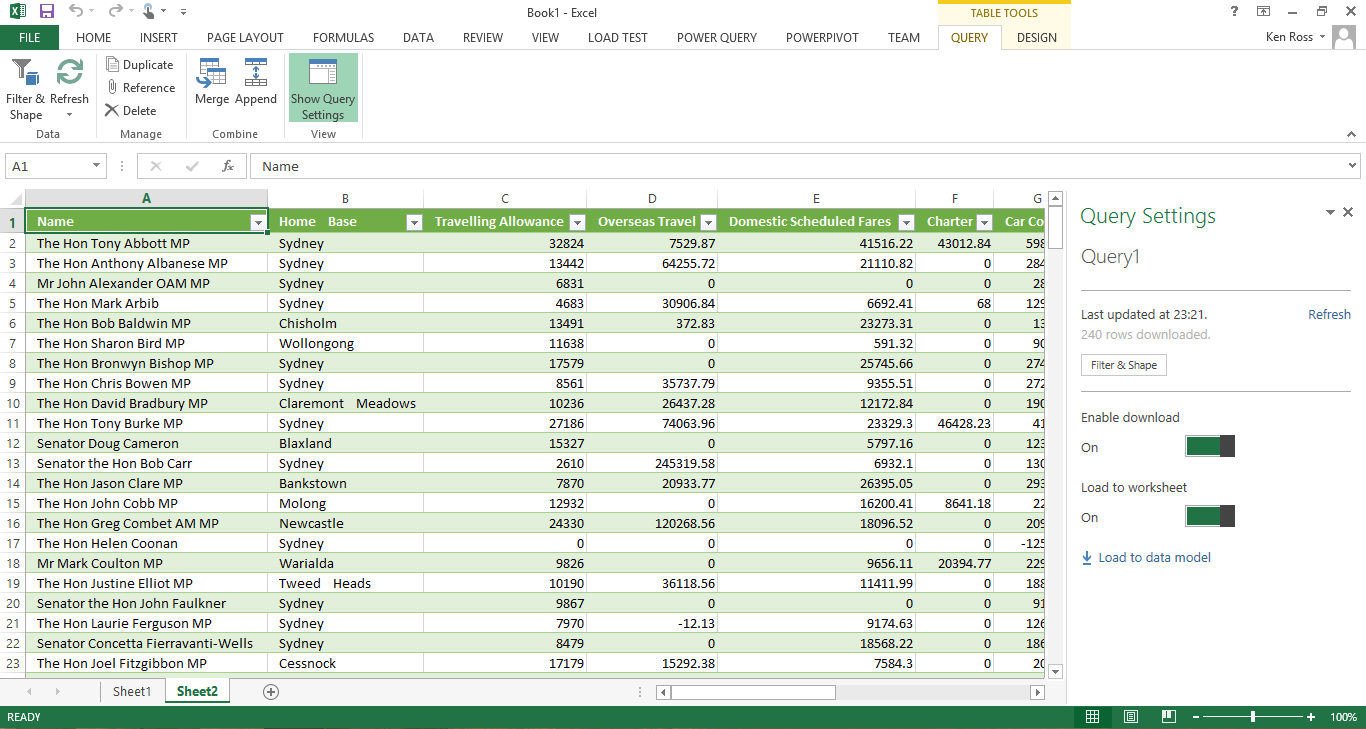Image resolution: width=1366 pixels, height=729 pixels.
Task: Switch to the Sheet1 tab
Action: pyautogui.click(x=132, y=691)
